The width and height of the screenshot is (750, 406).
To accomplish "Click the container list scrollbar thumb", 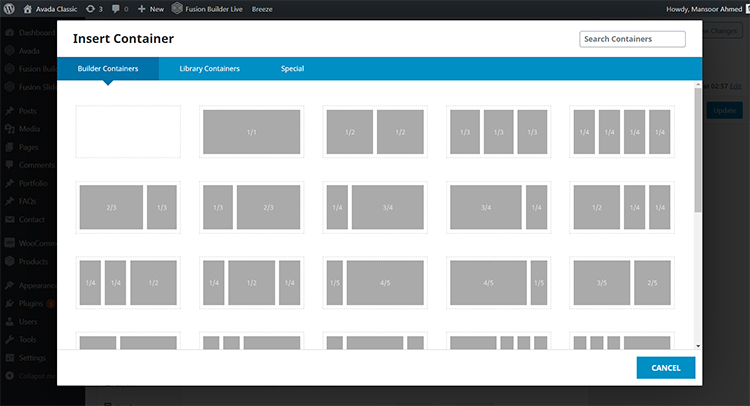I will 698,150.
